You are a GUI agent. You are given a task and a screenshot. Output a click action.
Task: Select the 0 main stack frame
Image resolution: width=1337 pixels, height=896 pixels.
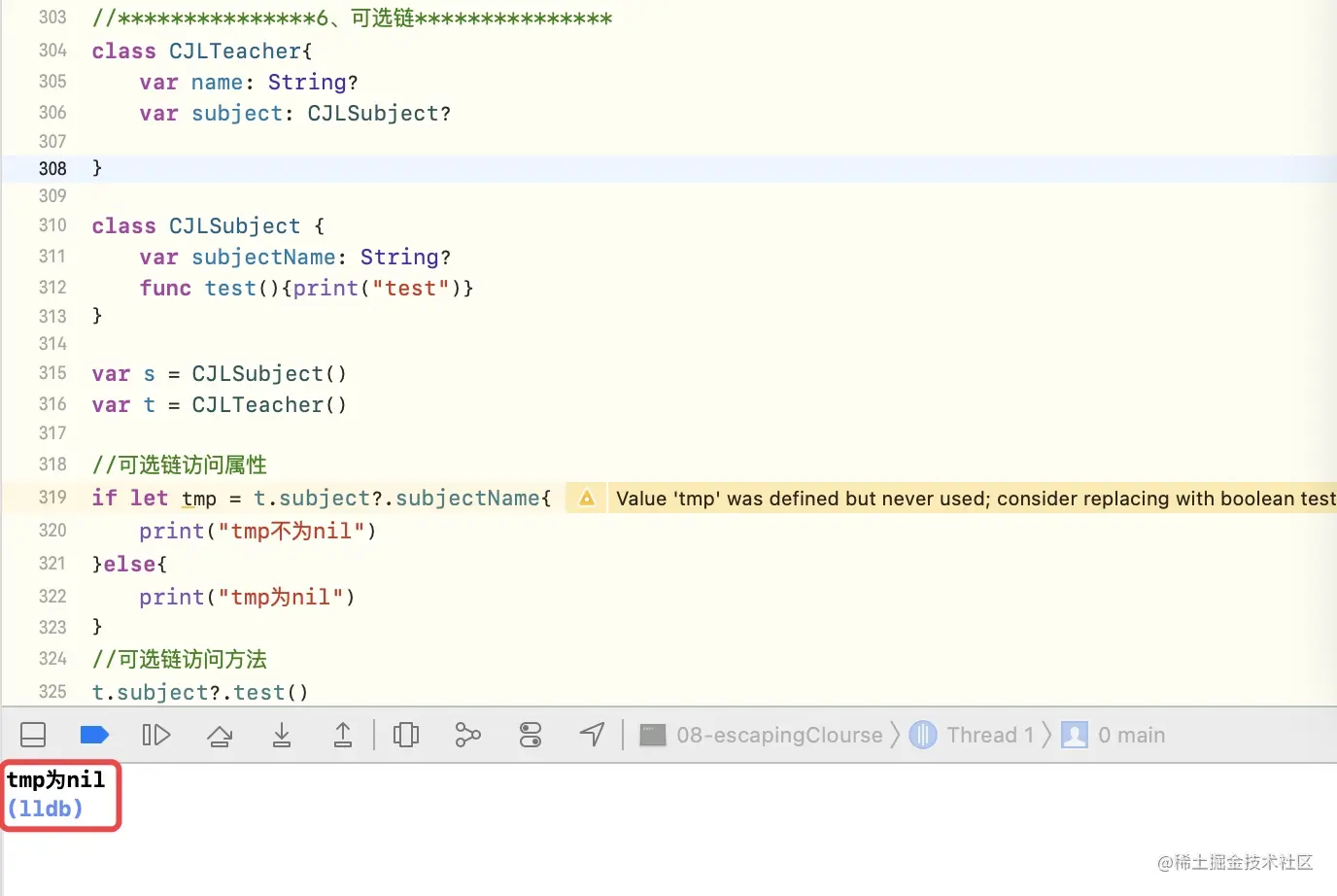click(x=1131, y=735)
